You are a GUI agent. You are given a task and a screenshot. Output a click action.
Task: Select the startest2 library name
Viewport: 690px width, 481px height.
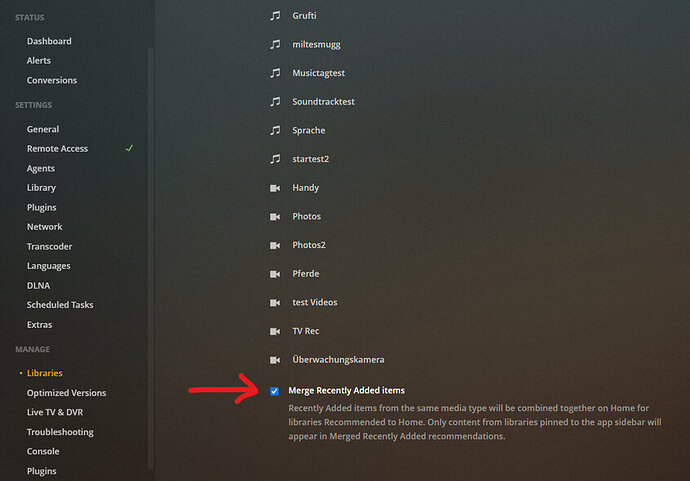311,159
